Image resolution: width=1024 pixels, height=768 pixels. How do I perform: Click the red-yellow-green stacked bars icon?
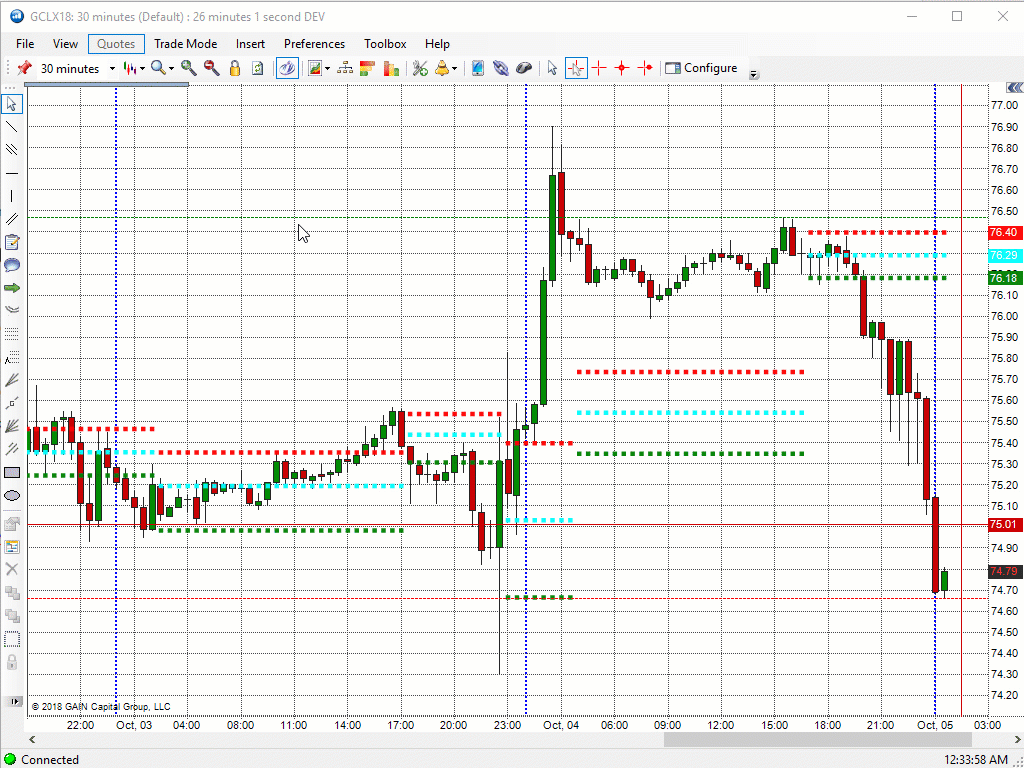point(367,68)
